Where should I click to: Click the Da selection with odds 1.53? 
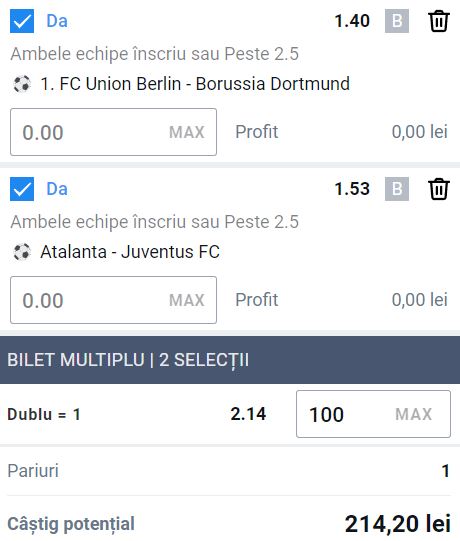point(57,189)
